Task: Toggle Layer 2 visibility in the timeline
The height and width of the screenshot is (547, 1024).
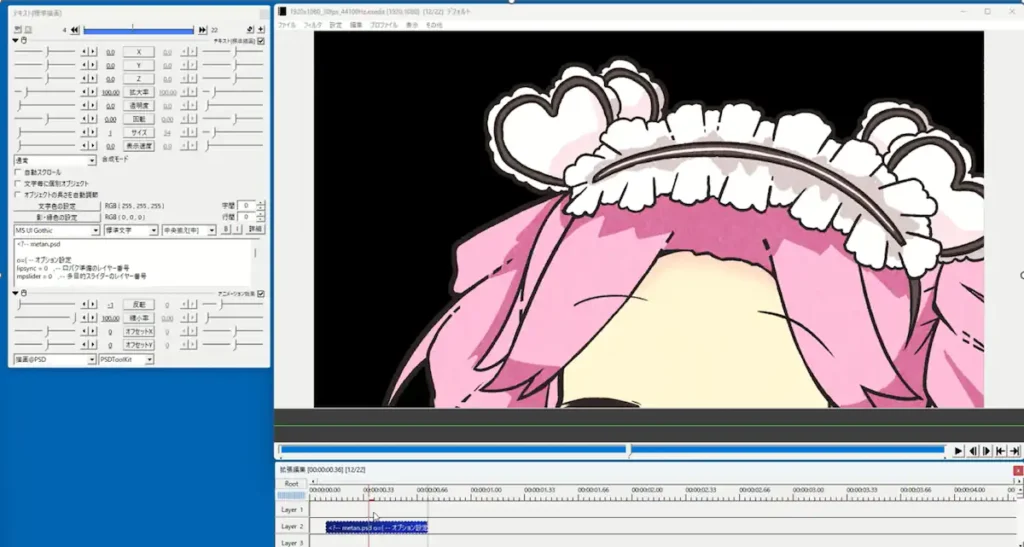Action: point(292,526)
